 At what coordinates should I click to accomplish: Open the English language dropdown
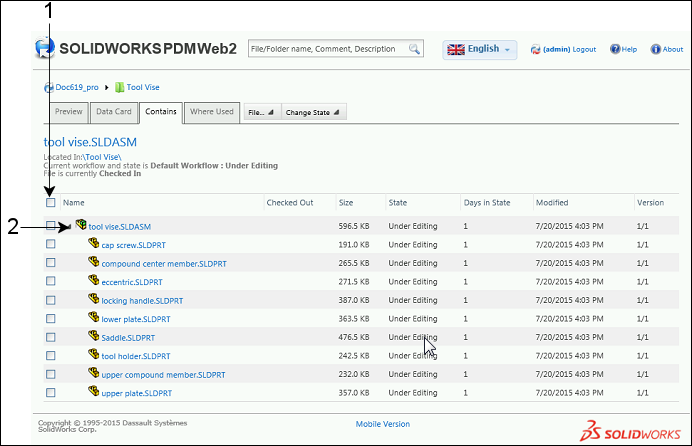(480, 49)
